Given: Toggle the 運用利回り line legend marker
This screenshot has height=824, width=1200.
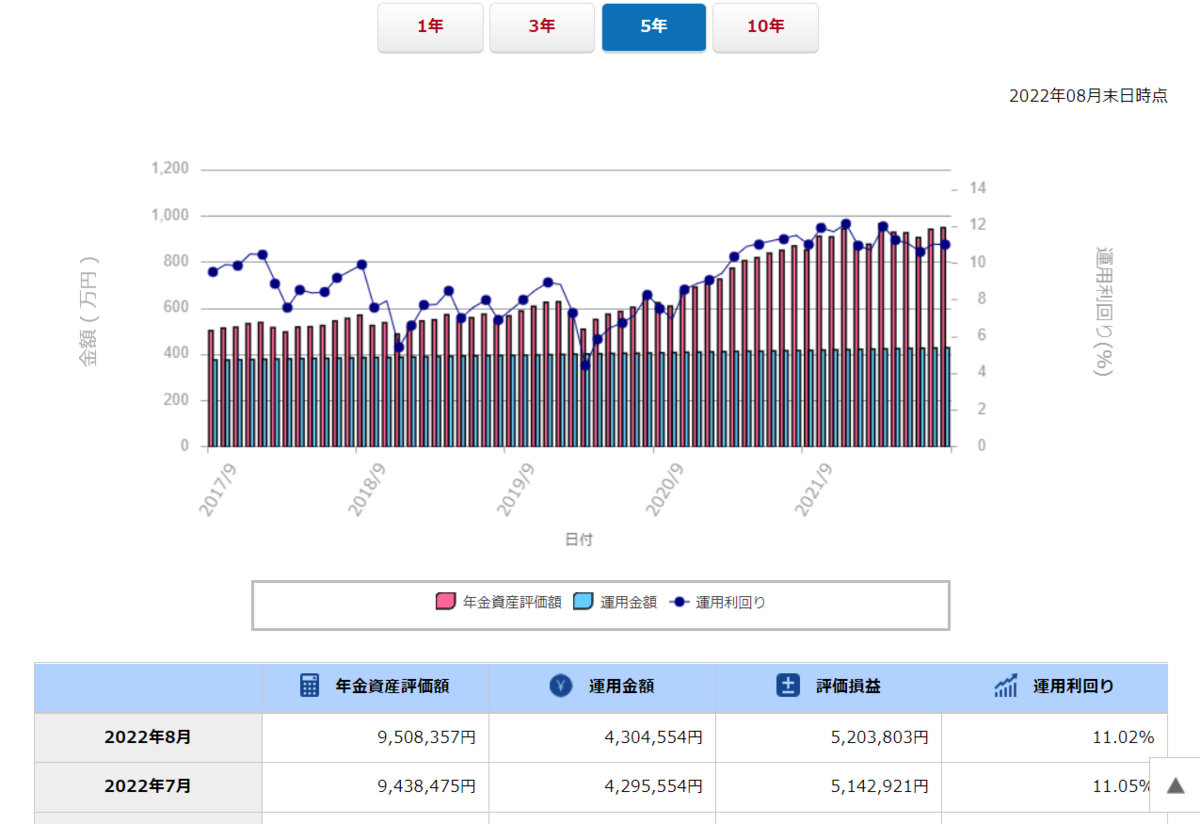Looking at the screenshot, I should click(680, 602).
